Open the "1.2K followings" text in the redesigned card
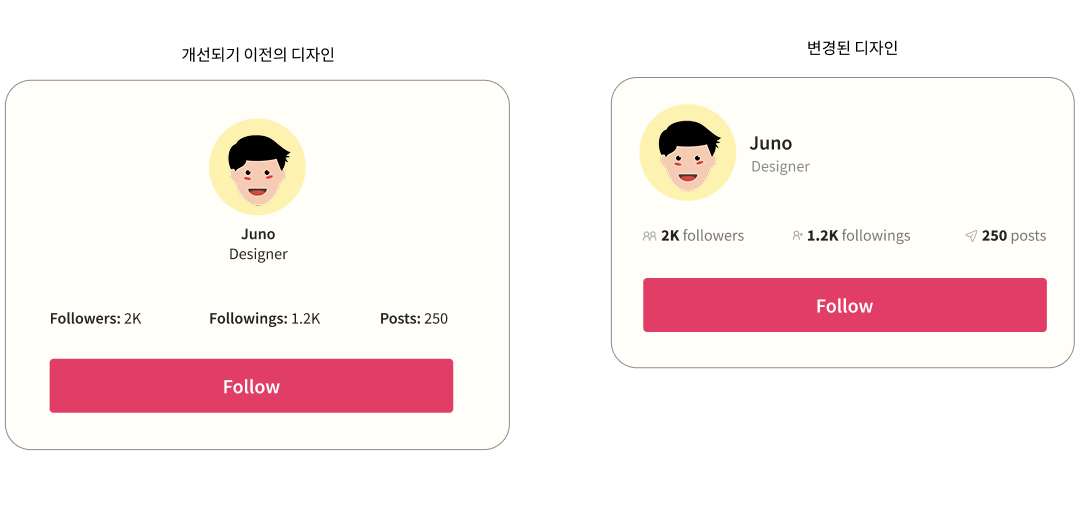 [859, 236]
